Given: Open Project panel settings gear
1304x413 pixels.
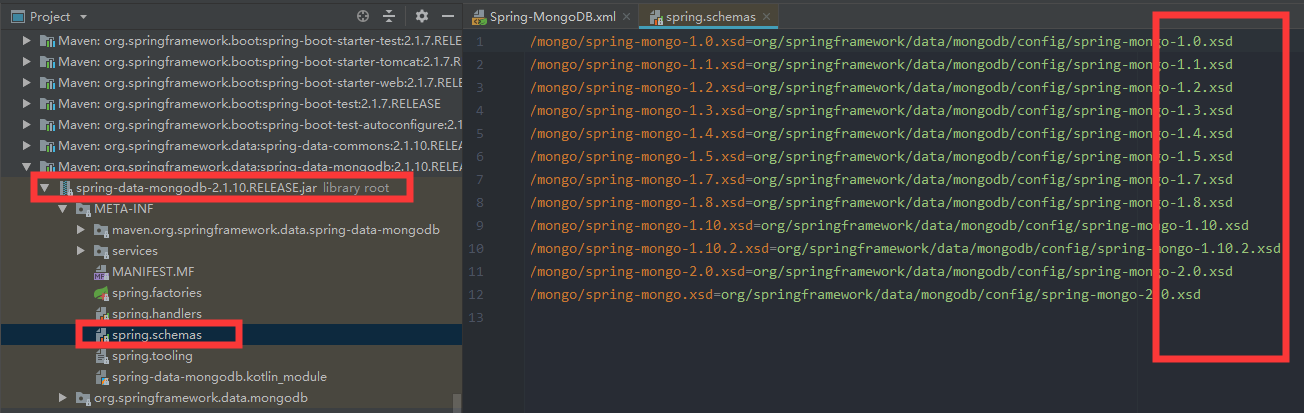Looking at the screenshot, I should point(422,17).
